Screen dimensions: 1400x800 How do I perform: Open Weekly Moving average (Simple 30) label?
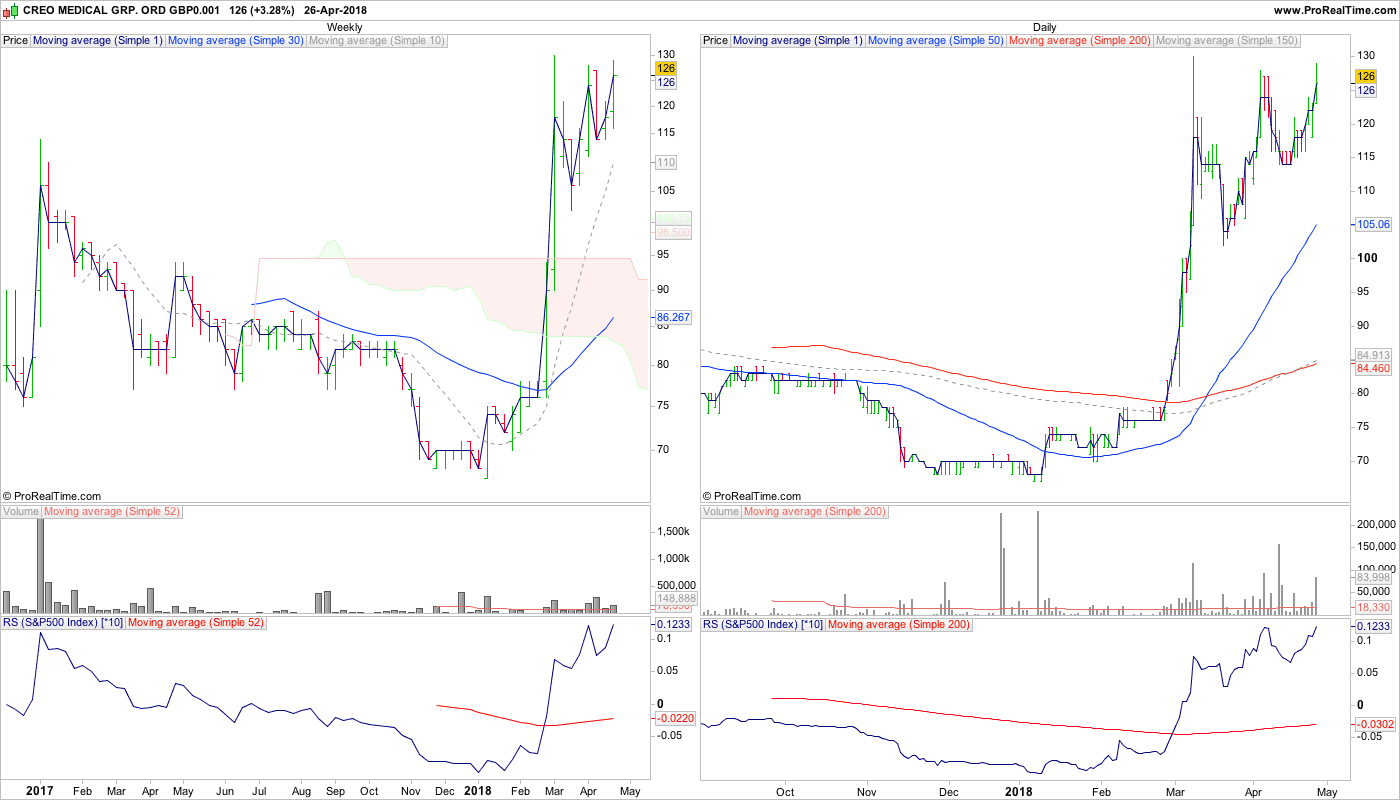(x=235, y=41)
